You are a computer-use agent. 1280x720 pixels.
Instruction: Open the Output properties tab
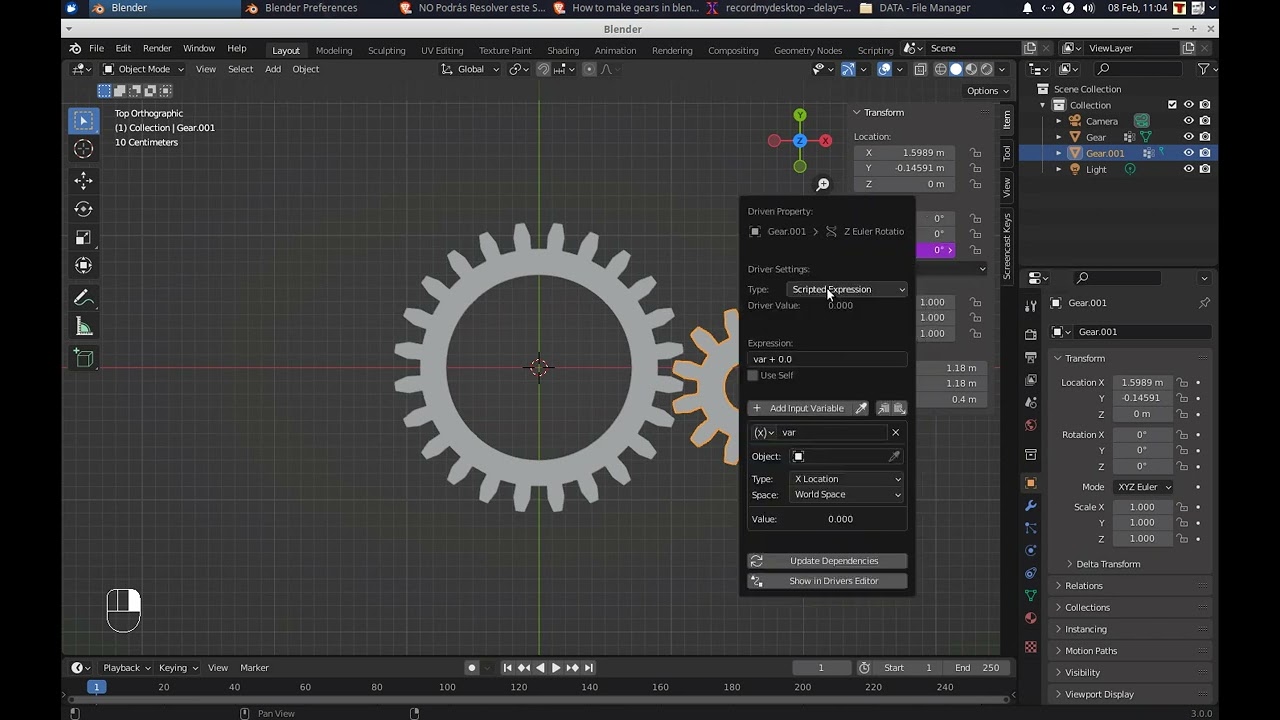(1031, 357)
